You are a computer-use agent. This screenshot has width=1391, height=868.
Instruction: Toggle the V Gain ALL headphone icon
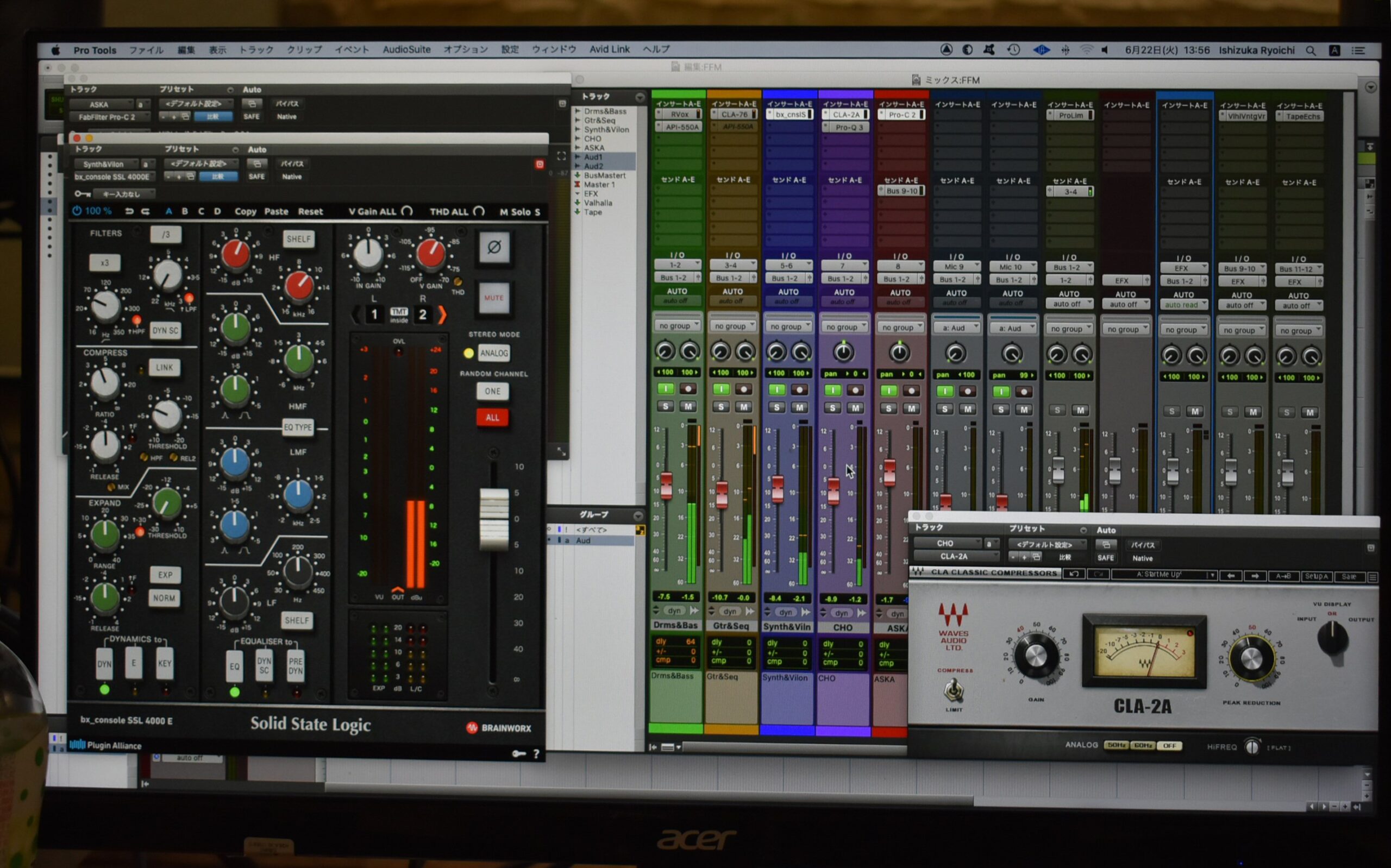click(x=407, y=211)
